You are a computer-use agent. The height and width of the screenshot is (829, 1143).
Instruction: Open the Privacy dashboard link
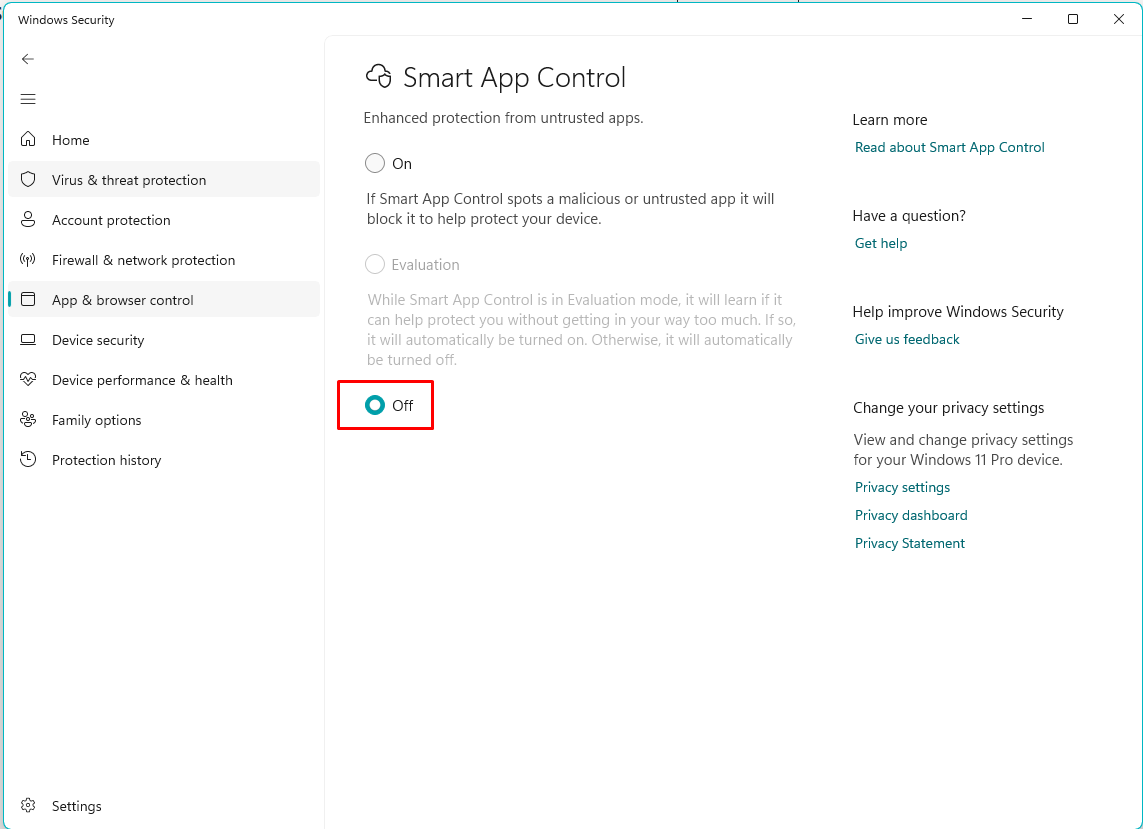[910, 515]
